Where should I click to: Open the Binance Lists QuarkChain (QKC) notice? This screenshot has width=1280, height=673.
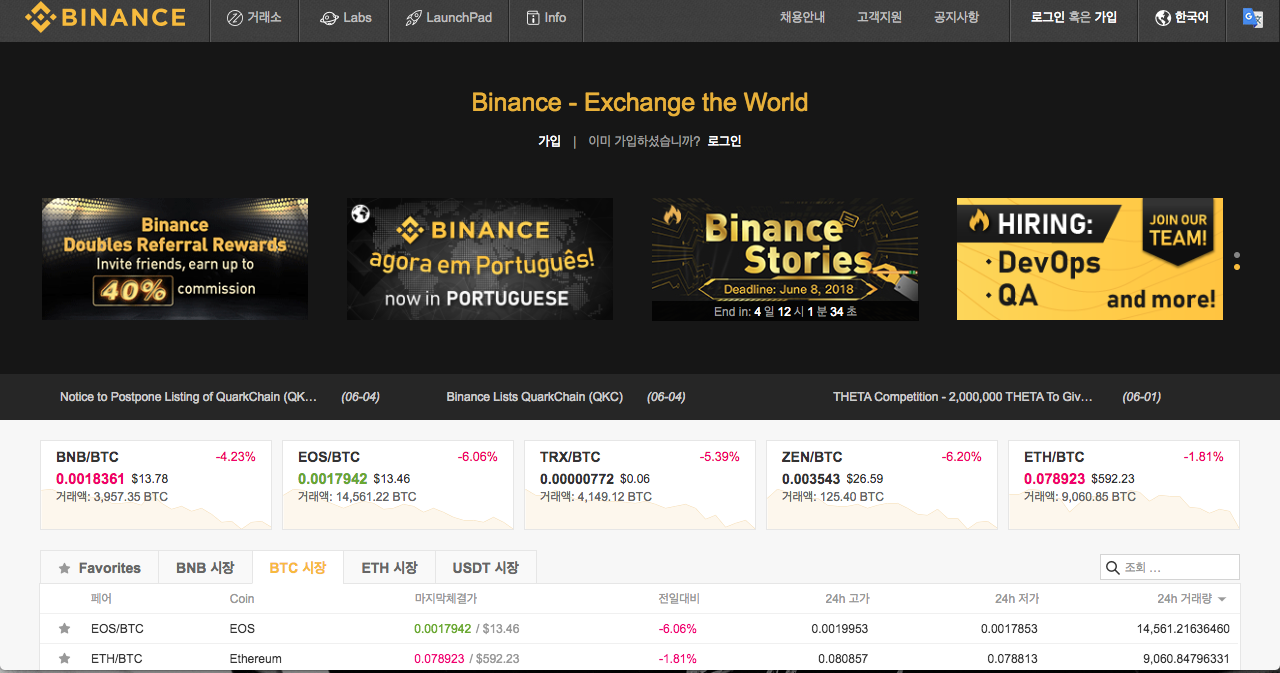click(x=534, y=397)
